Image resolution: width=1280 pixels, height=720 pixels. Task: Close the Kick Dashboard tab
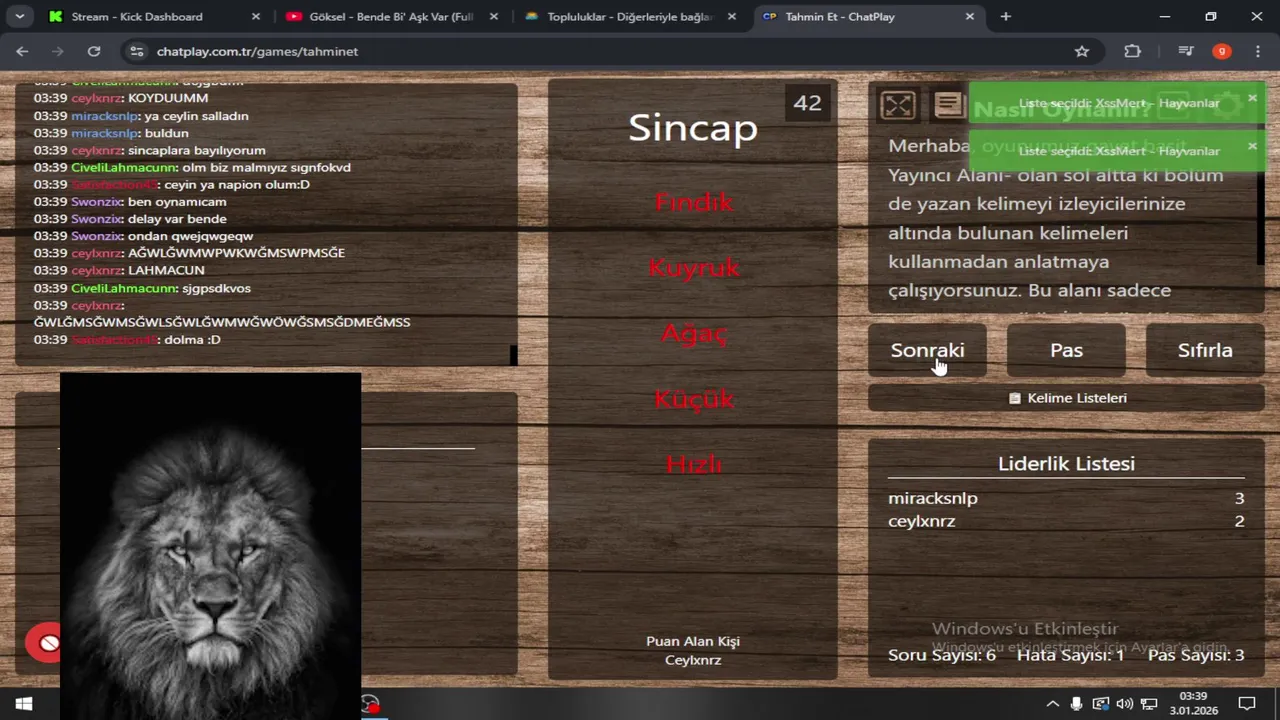coord(256,17)
